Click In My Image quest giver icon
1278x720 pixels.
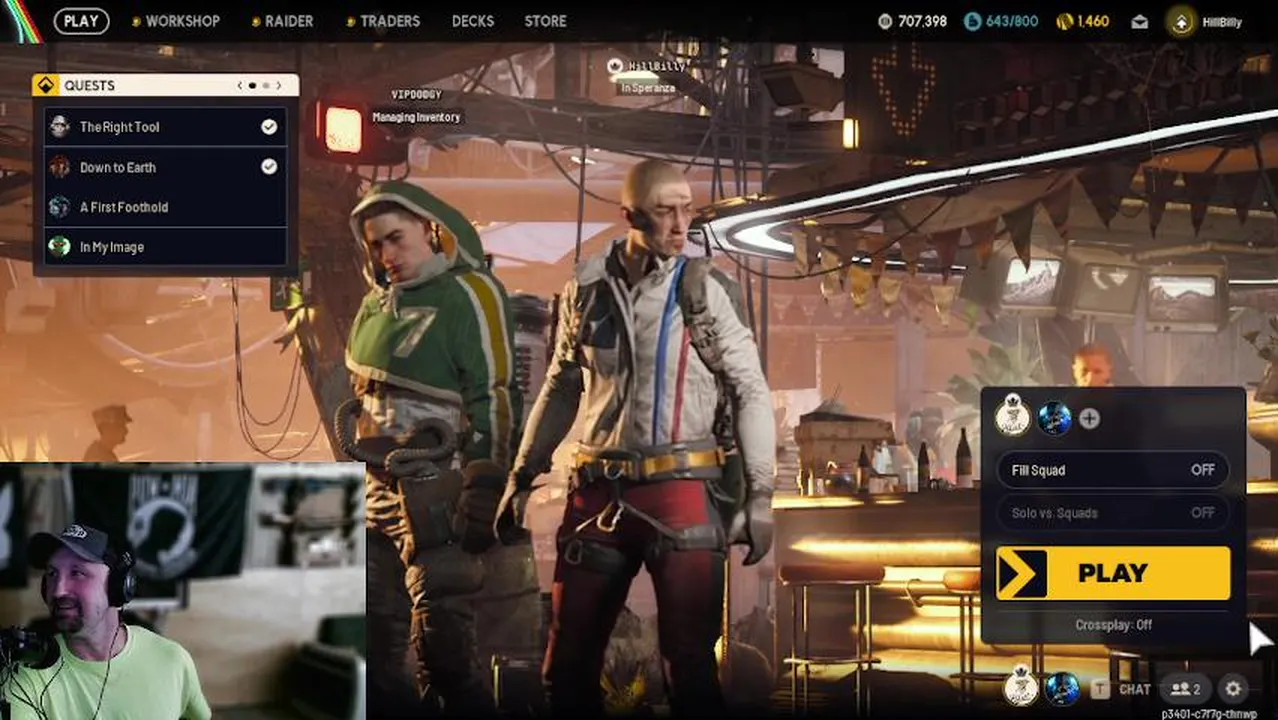click(60, 246)
